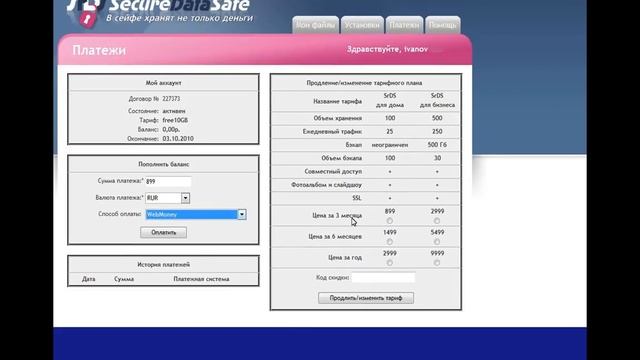Click the Платежная система column header
The width and height of the screenshot is (640, 360).
pyautogui.click(x=201, y=279)
